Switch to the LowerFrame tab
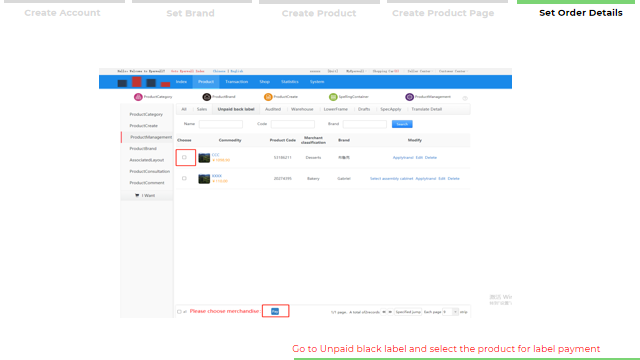Screen dimensions: 640x360 point(336,109)
